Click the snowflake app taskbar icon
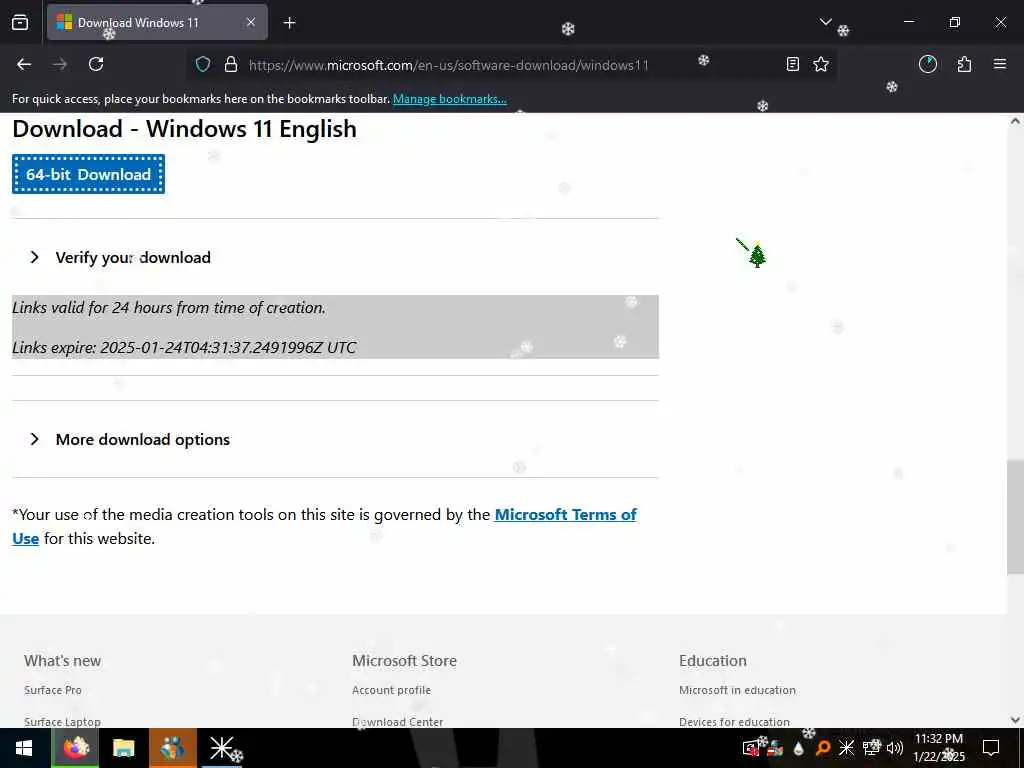This screenshot has height=768, width=1024. [x=222, y=748]
